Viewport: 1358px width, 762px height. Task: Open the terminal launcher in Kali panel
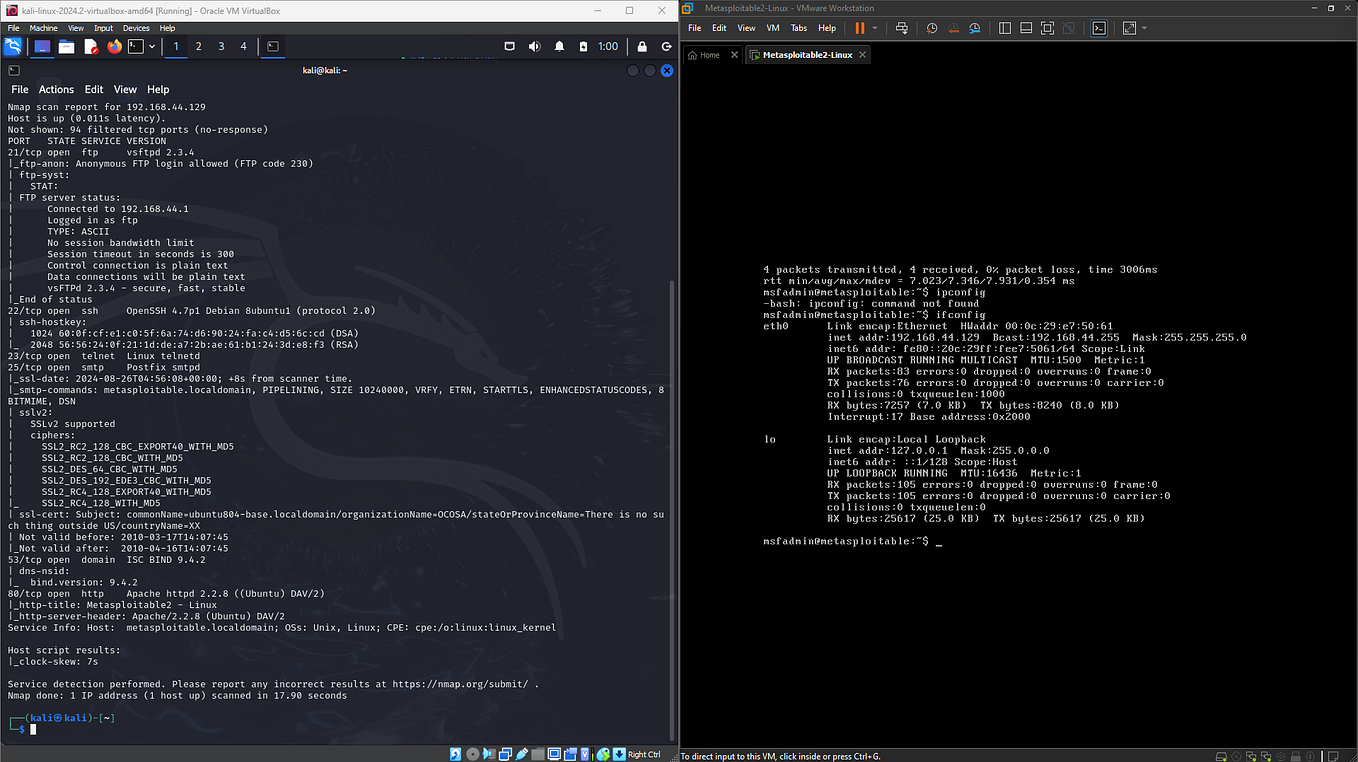click(135, 46)
